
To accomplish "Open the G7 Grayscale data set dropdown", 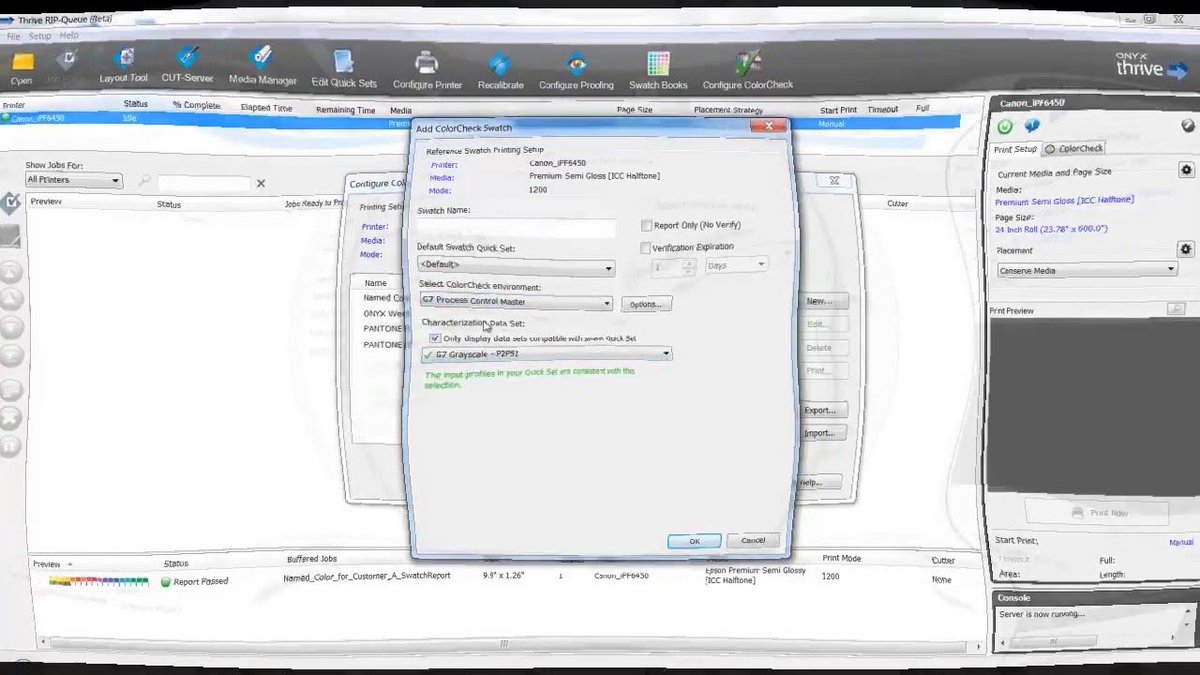I will coord(545,354).
